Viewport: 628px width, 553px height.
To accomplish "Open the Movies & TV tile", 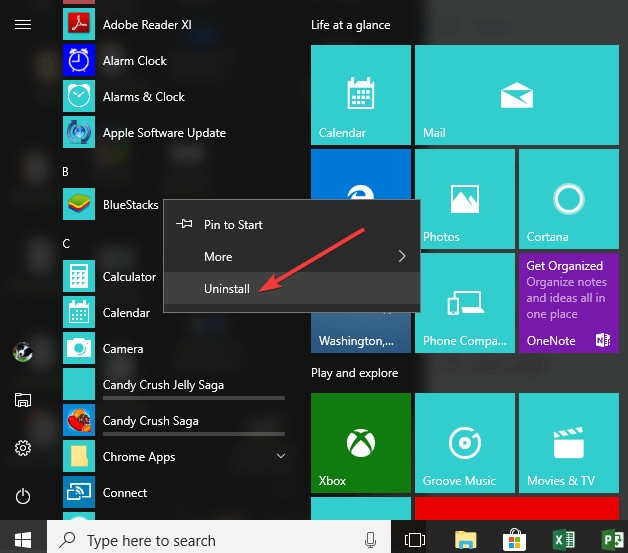I will (569, 442).
